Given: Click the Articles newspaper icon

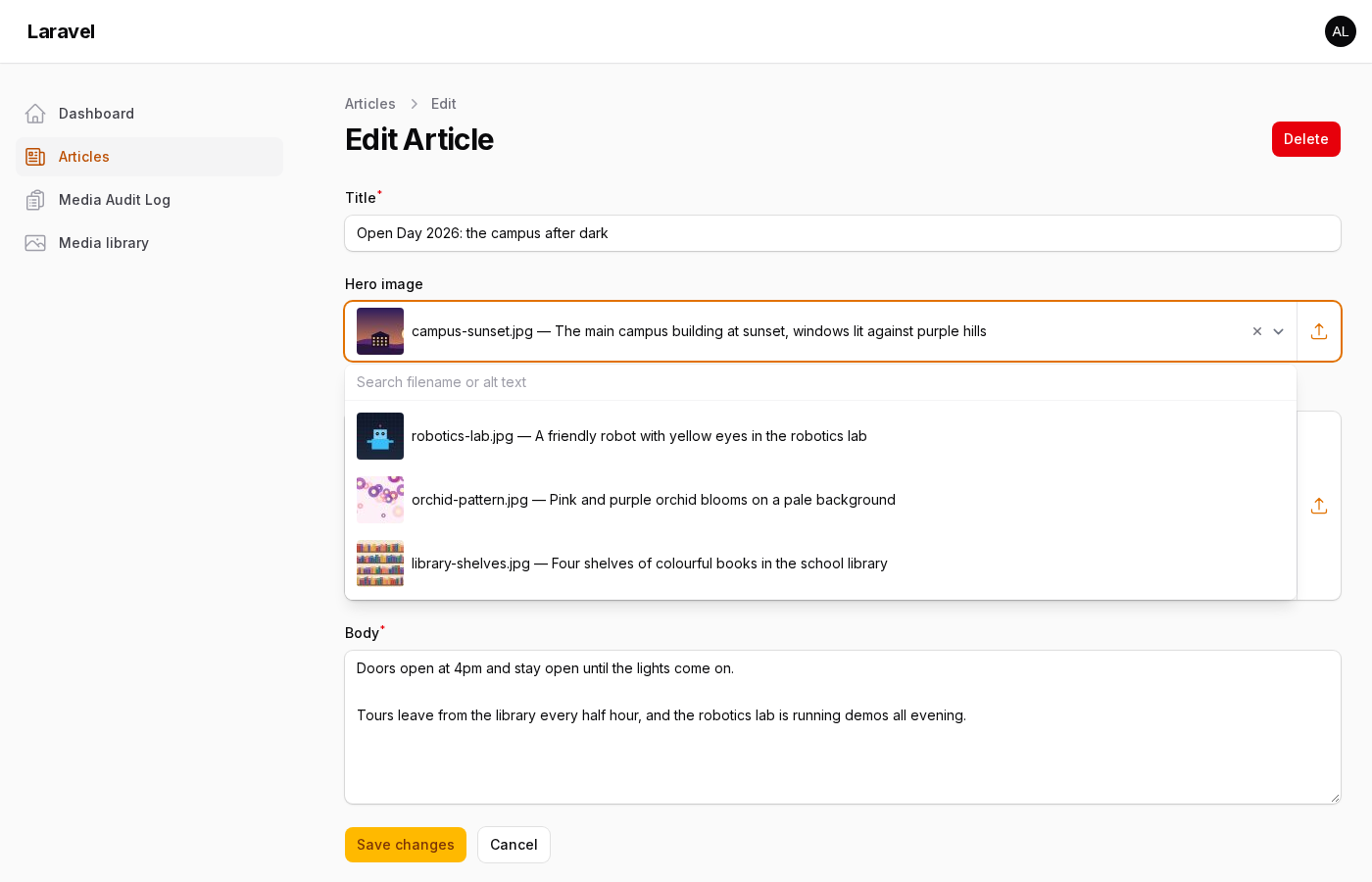Looking at the screenshot, I should tap(35, 157).
